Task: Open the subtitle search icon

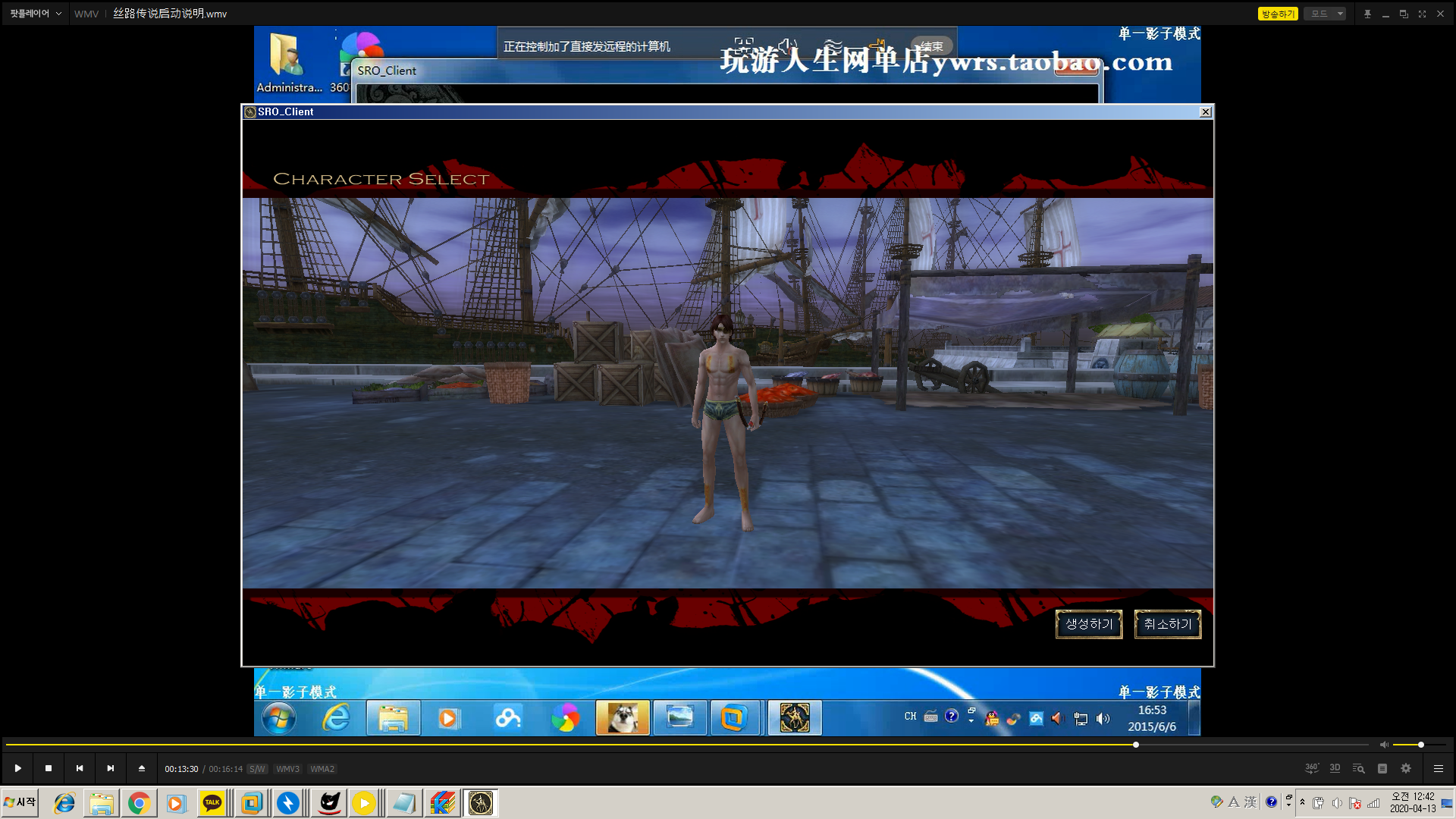Action: (x=1358, y=768)
